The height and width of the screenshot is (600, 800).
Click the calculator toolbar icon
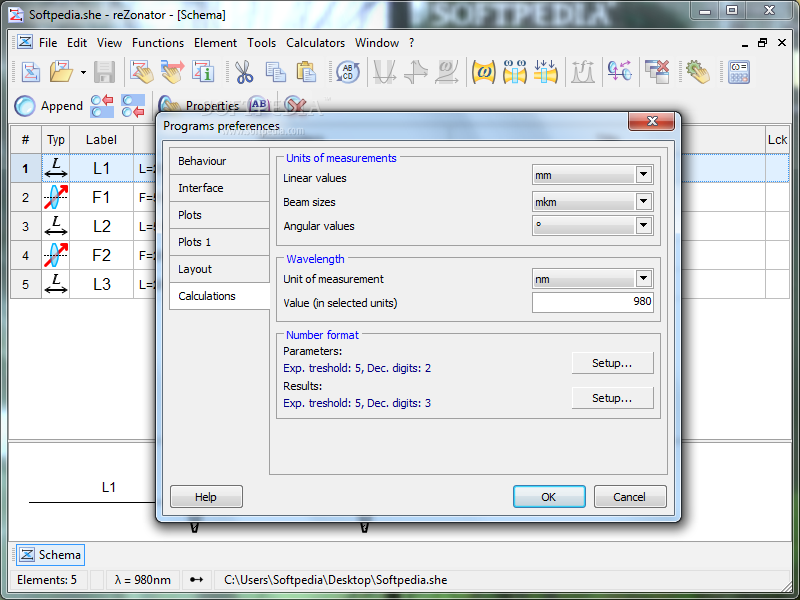[739, 72]
